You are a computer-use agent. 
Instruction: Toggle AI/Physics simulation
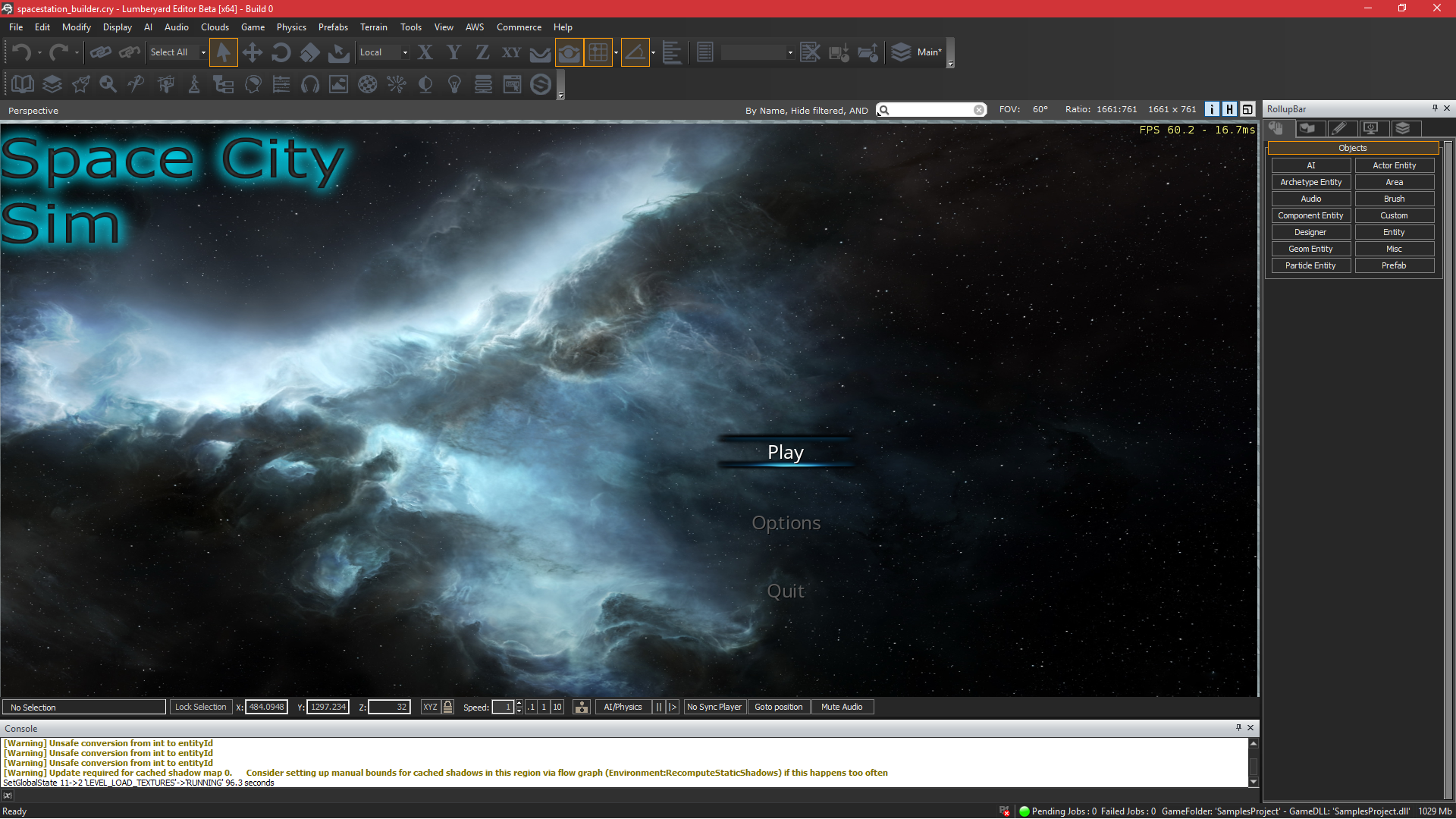623,707
